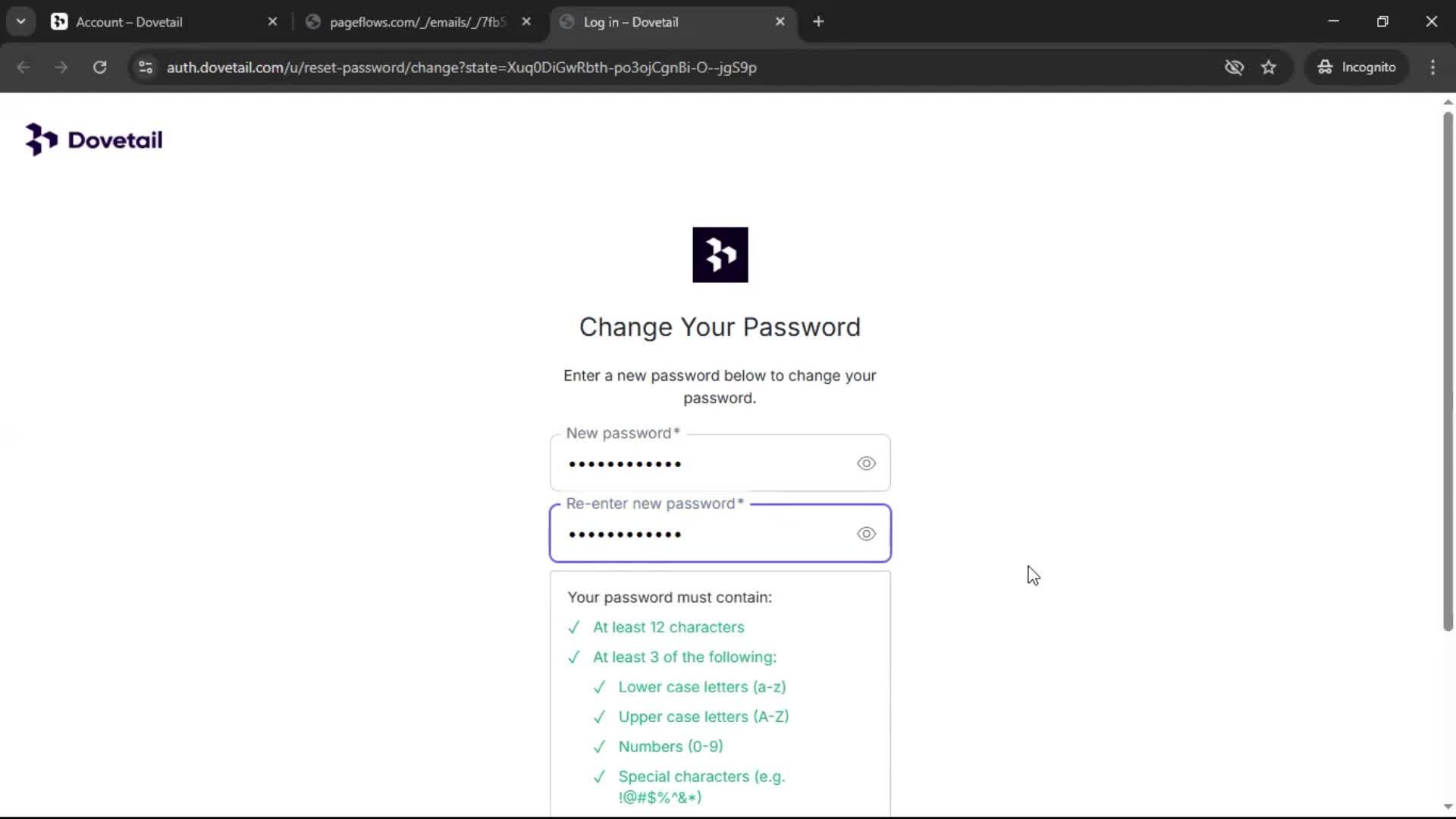The image size is (1456, 819).
Task: Go back to the previous page
Action: [x=24, y=67]
